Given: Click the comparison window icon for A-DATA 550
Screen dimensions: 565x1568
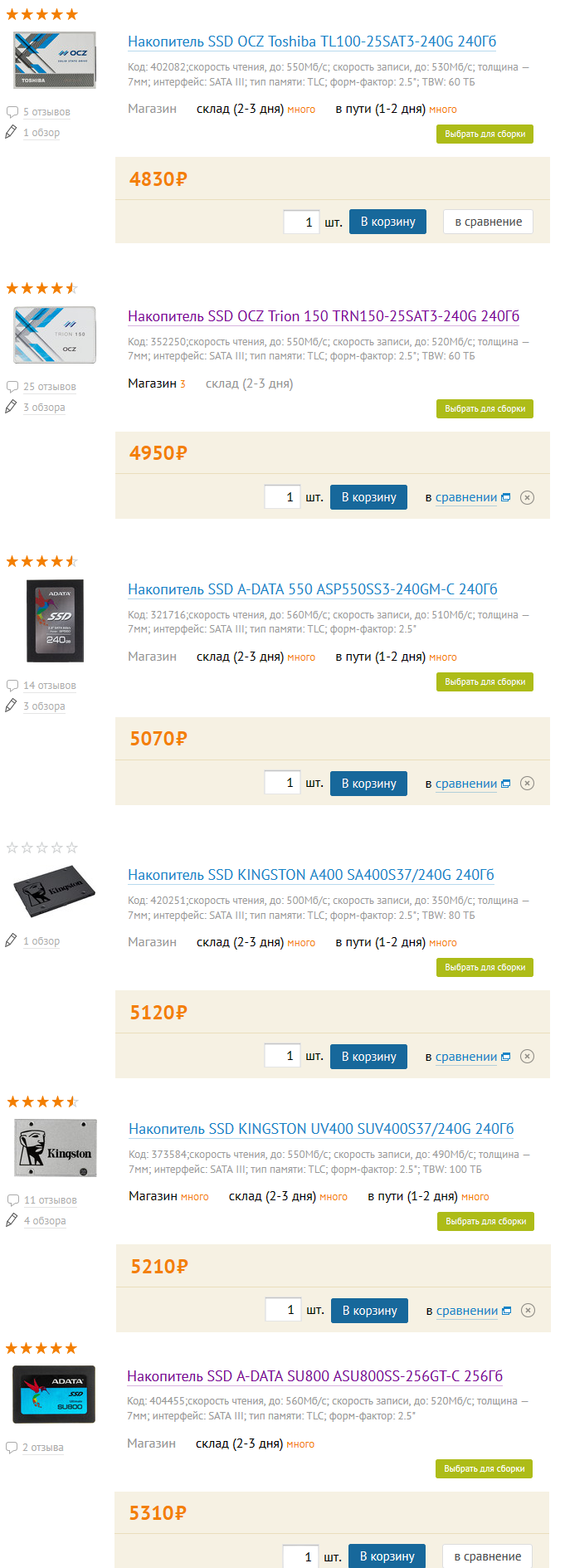Looking at the screenshot, I should 506,784.
